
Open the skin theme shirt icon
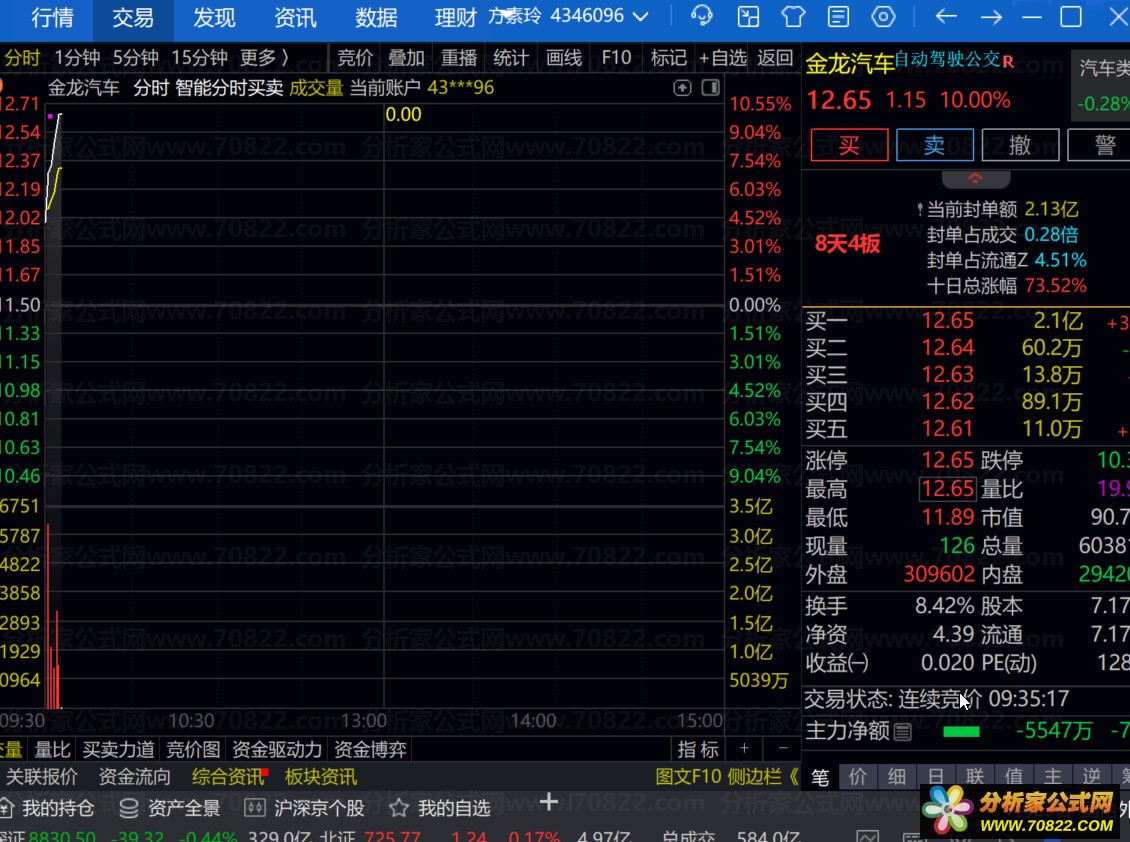[793, 16]
